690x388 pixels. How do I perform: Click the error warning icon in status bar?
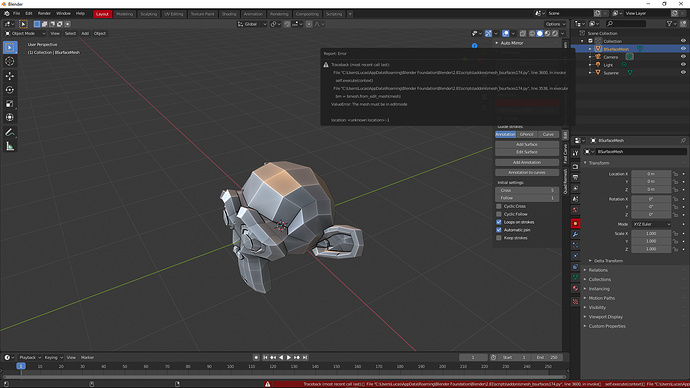tap(268, 384)
